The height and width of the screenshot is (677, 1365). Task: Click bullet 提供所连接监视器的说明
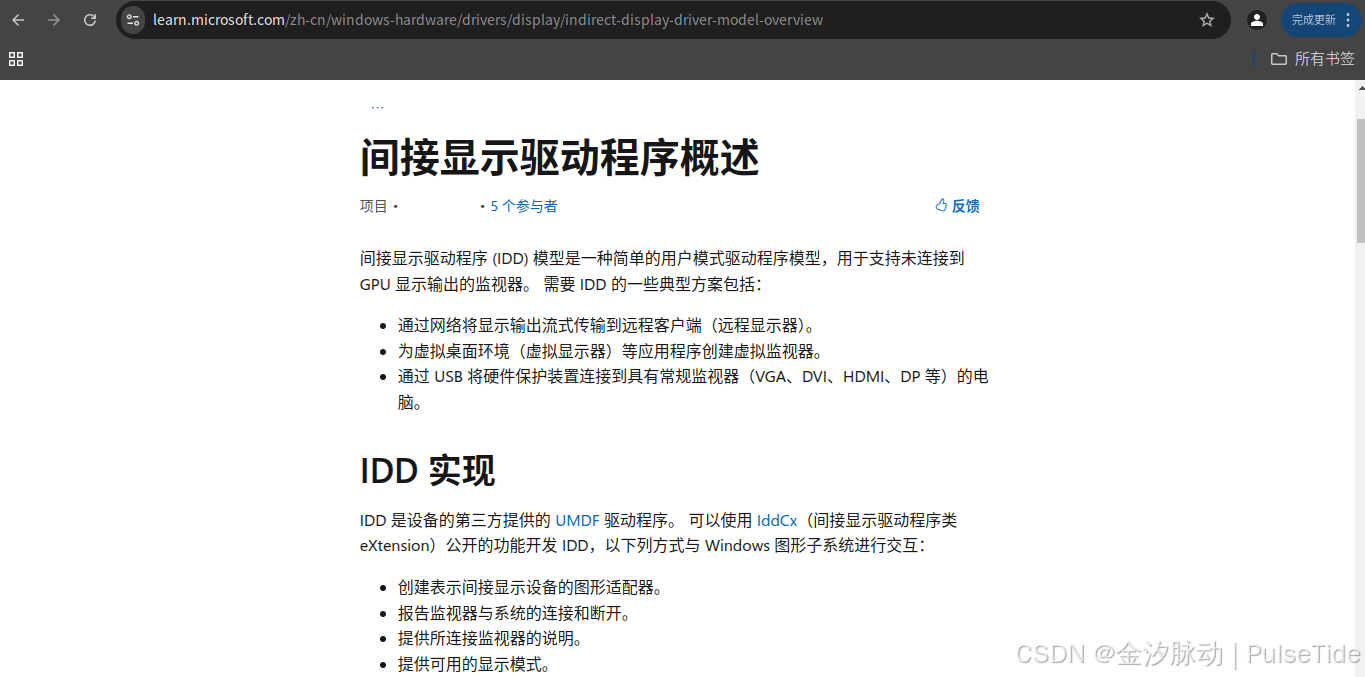490,638
